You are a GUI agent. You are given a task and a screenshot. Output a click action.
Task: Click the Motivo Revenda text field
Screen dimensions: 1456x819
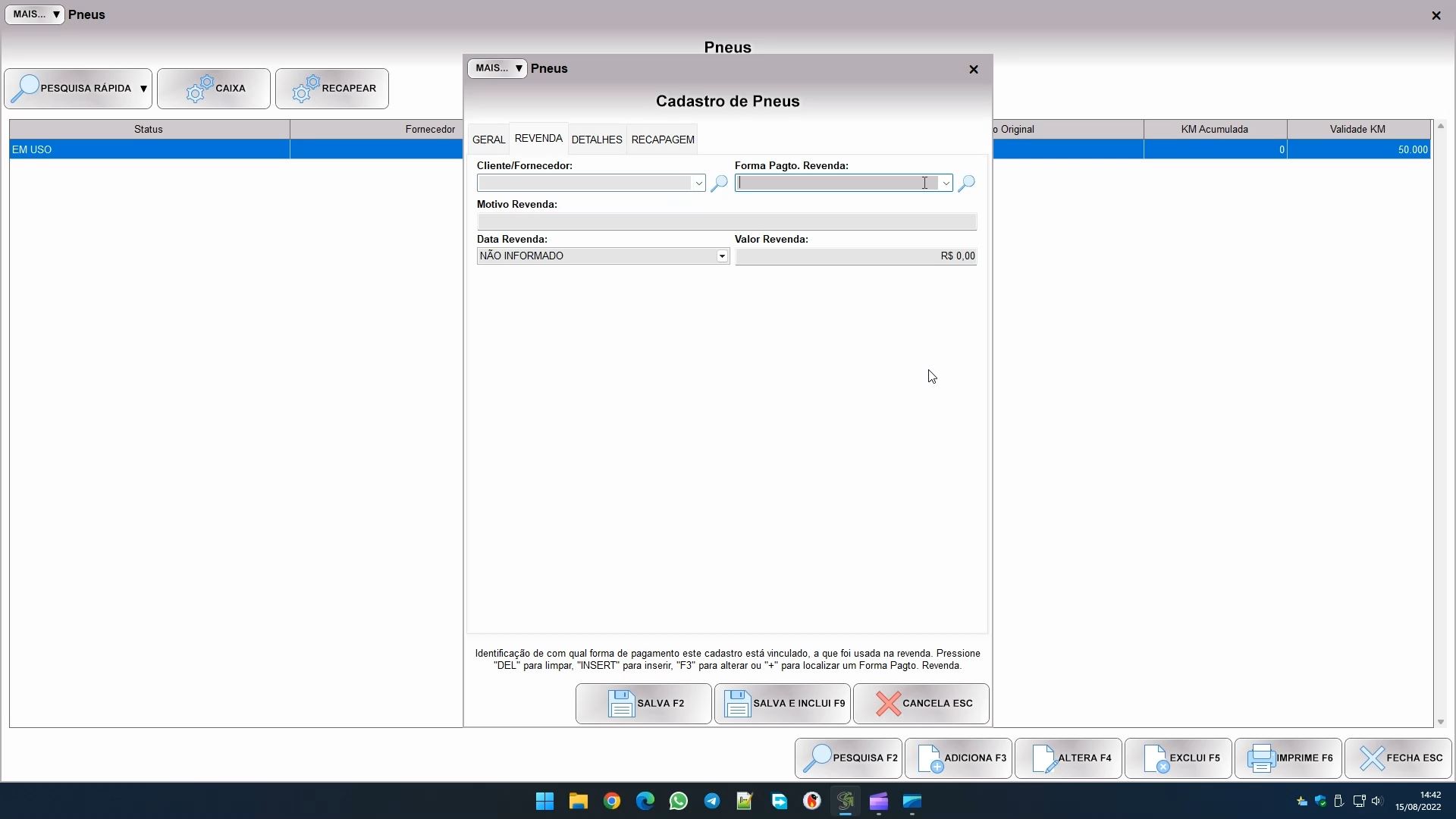tap(726, 222)
